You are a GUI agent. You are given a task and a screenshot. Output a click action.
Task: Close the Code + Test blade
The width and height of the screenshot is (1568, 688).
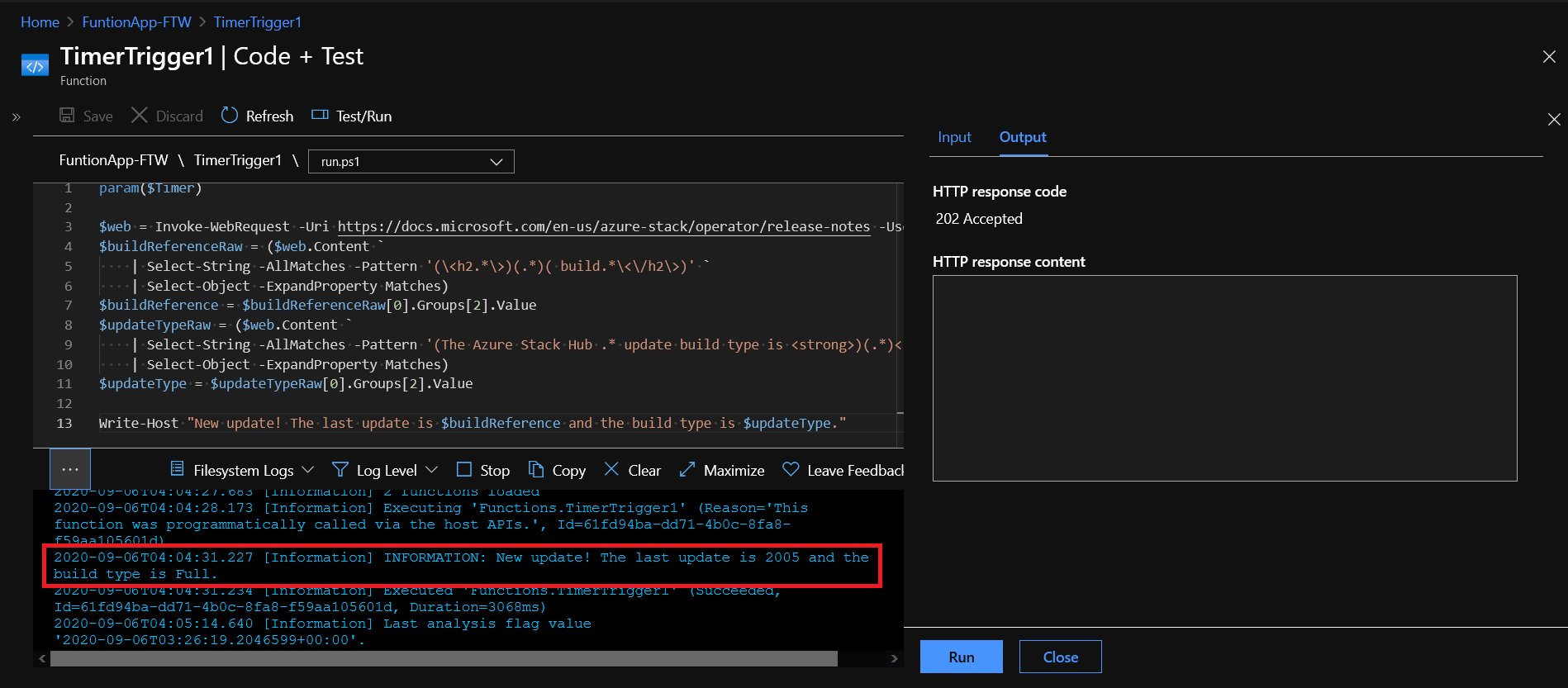(1549, 56)
